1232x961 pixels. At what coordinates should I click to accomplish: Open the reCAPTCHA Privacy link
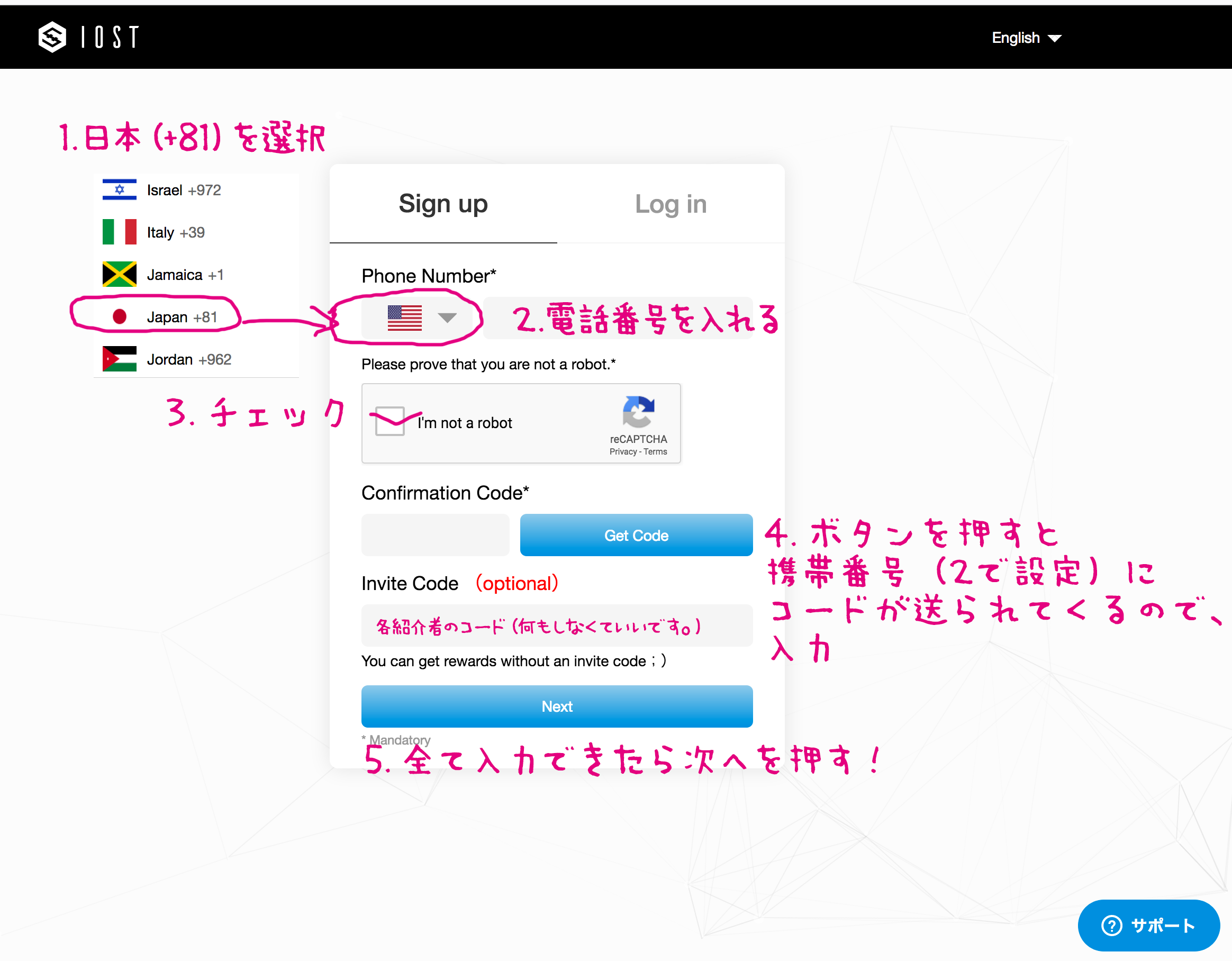pos(622,452)
